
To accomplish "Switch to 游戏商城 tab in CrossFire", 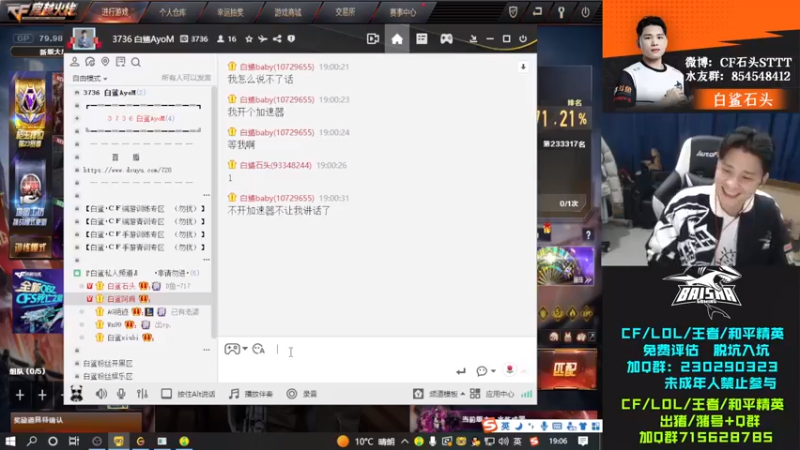I will 288,12.
